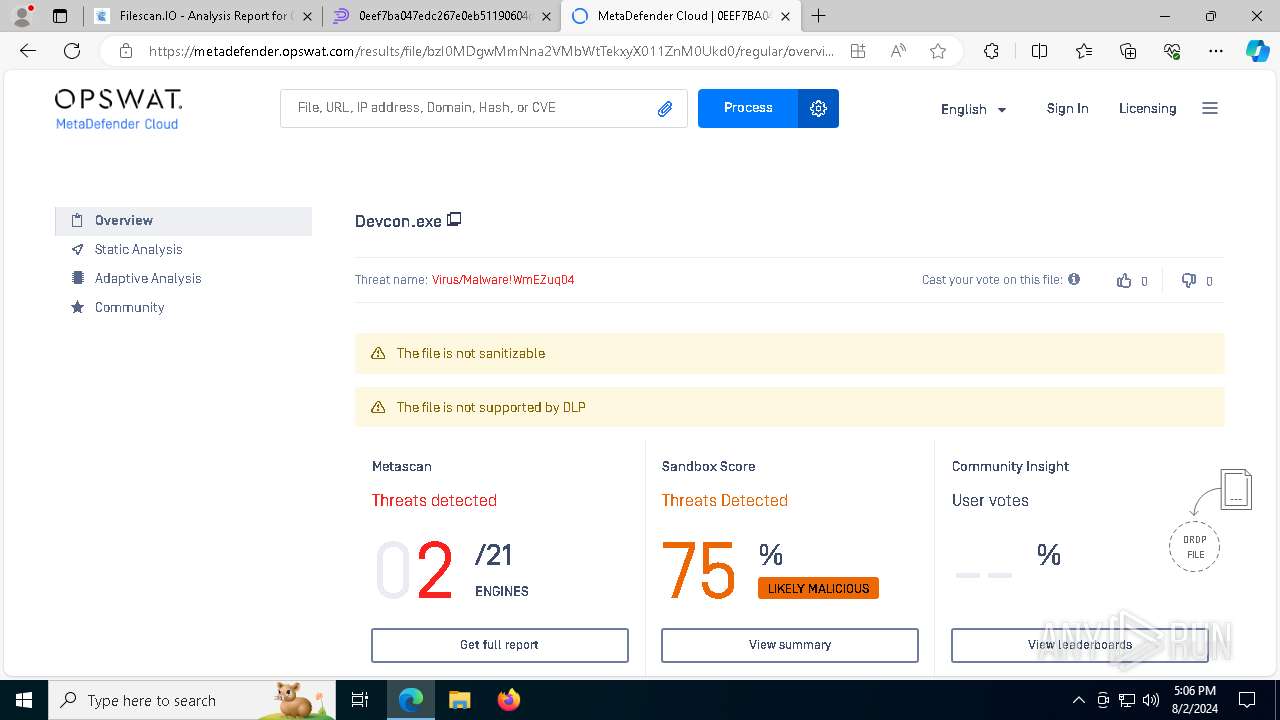Open Browser essentials icon

[1173, 51]
